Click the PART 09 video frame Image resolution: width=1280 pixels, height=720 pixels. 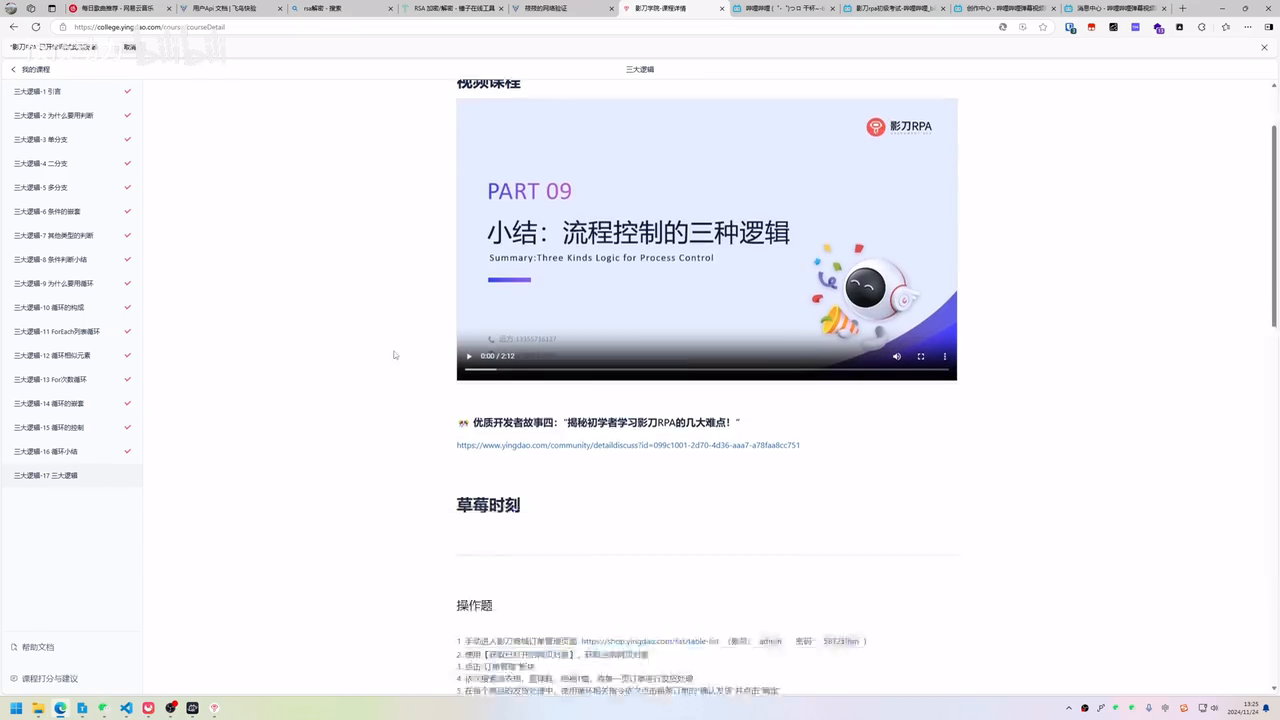(707, 239)
